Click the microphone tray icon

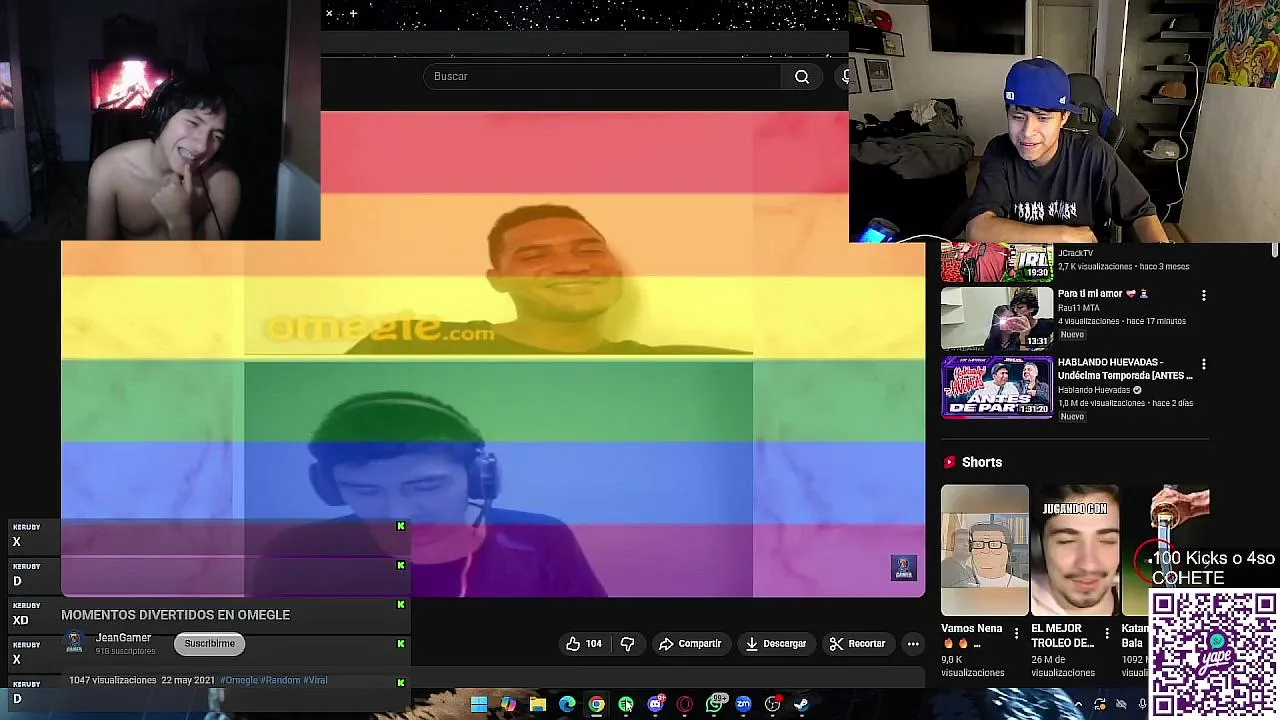[1142, 704]
